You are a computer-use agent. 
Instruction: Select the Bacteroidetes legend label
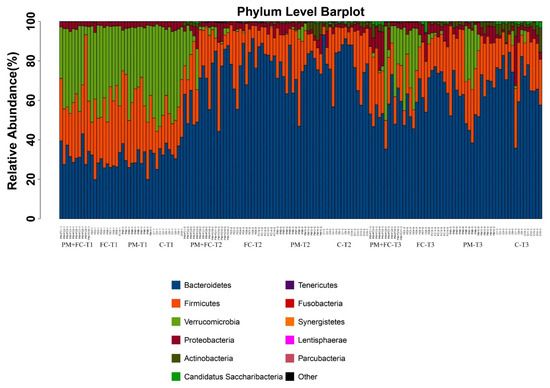pos(208,285)
